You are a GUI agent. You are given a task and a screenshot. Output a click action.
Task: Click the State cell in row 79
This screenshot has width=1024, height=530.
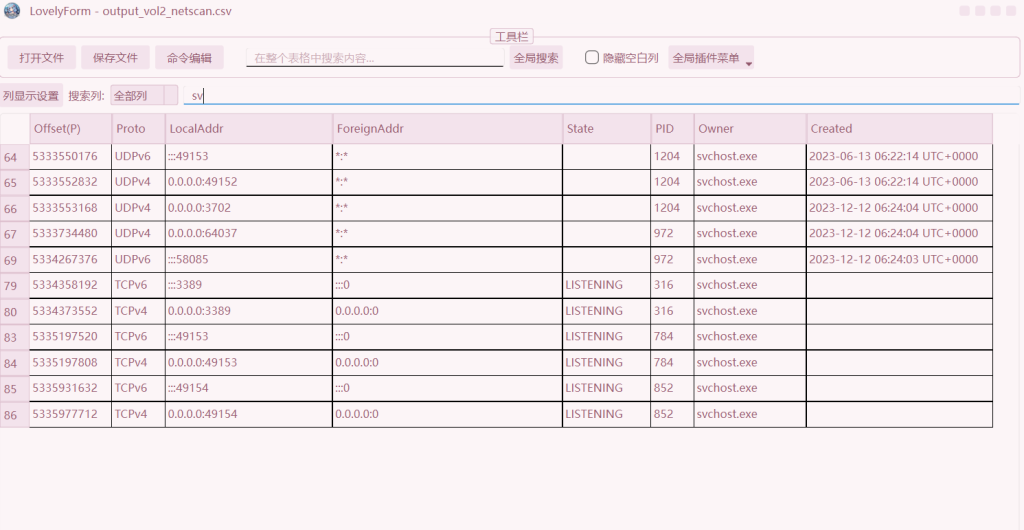[x=606, y=285]
